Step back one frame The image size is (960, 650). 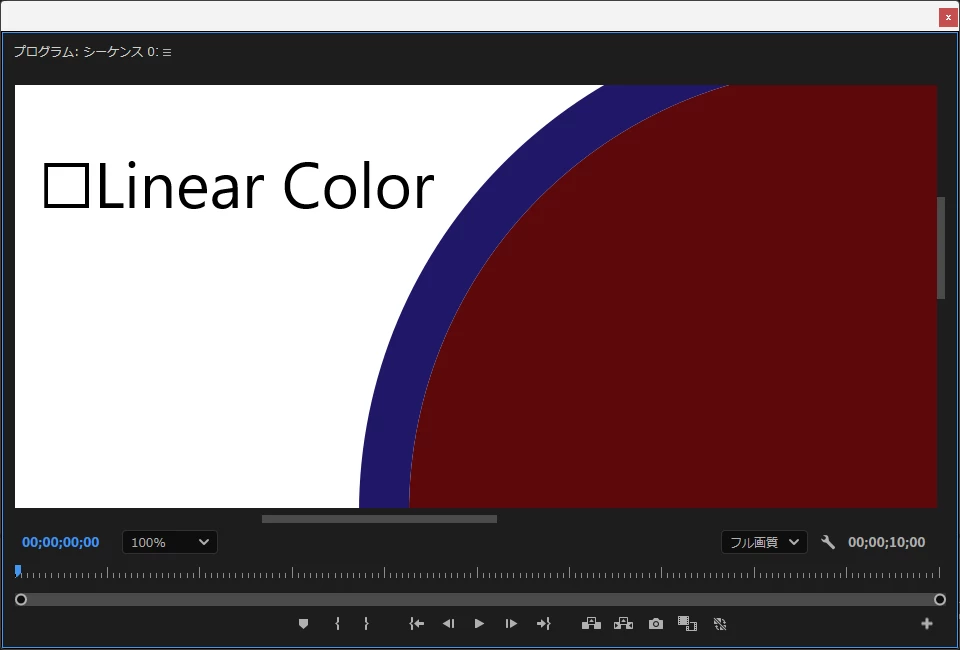(x=448, y=624)
